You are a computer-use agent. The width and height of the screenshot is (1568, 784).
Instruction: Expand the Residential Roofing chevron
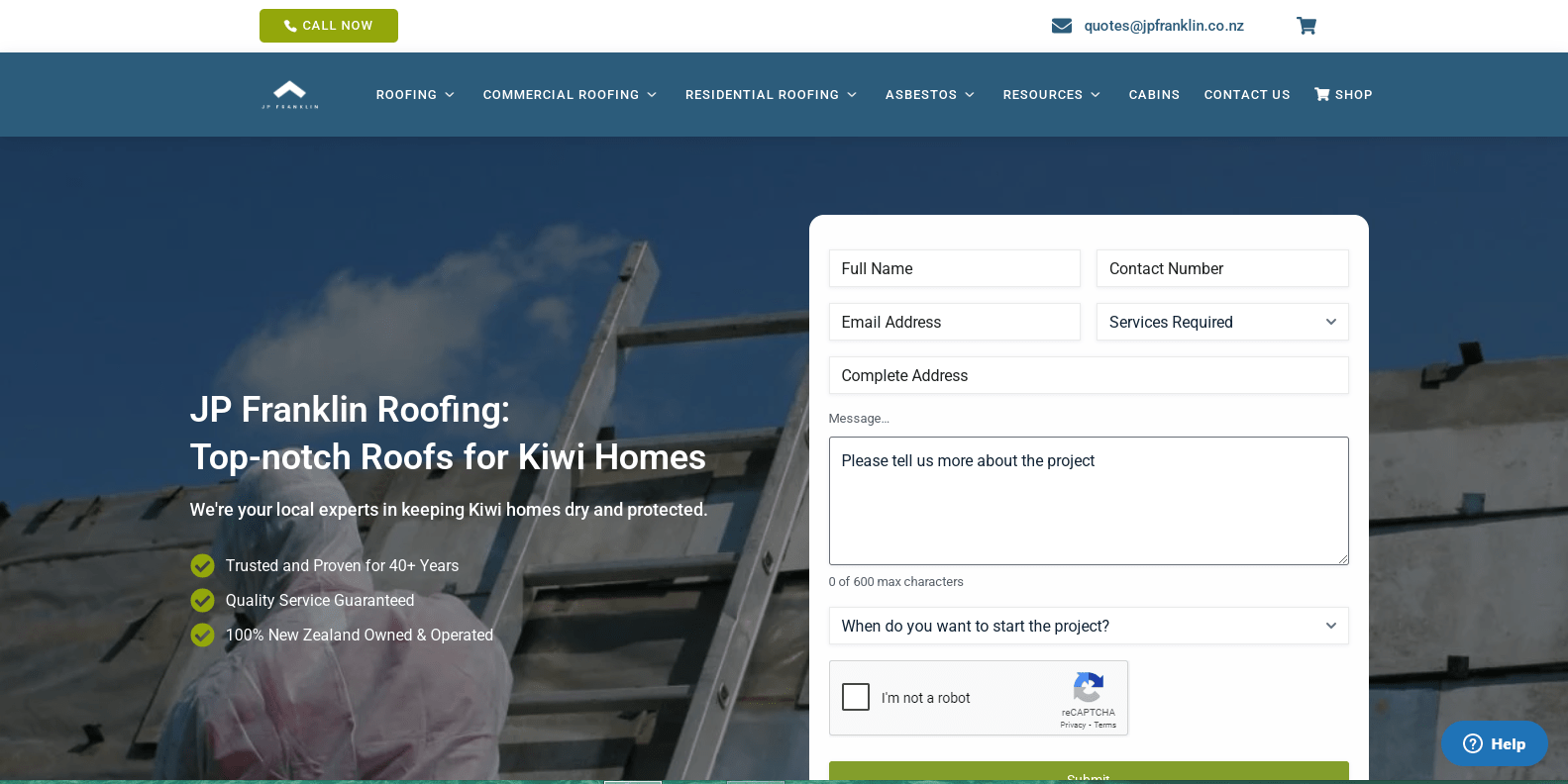(x=852, y=95)
